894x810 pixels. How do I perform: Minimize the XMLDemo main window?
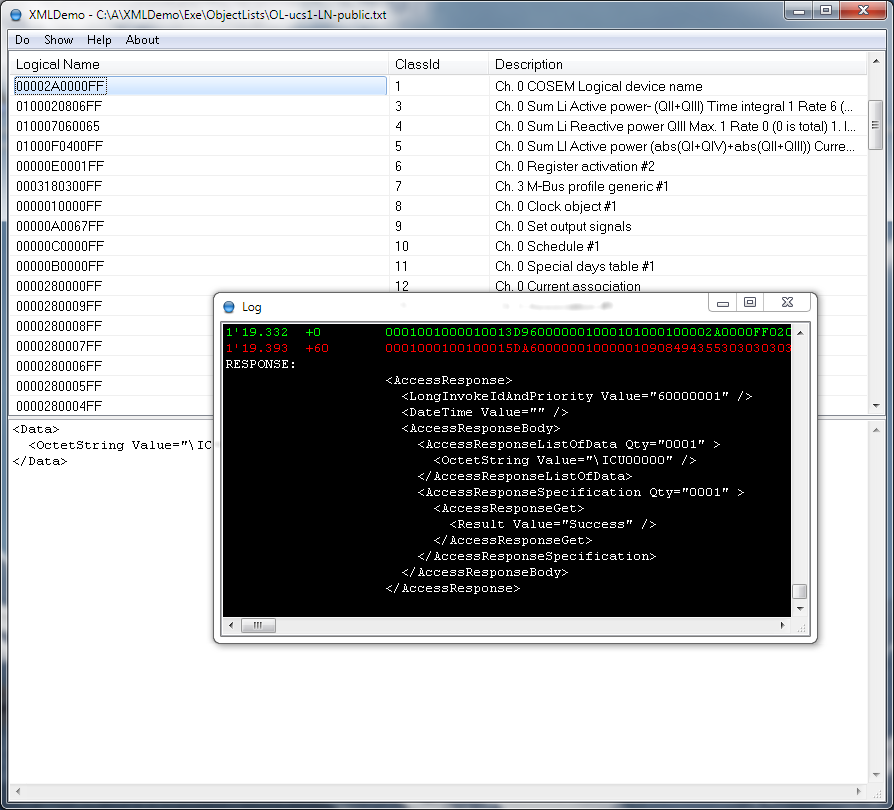[798, 10]
